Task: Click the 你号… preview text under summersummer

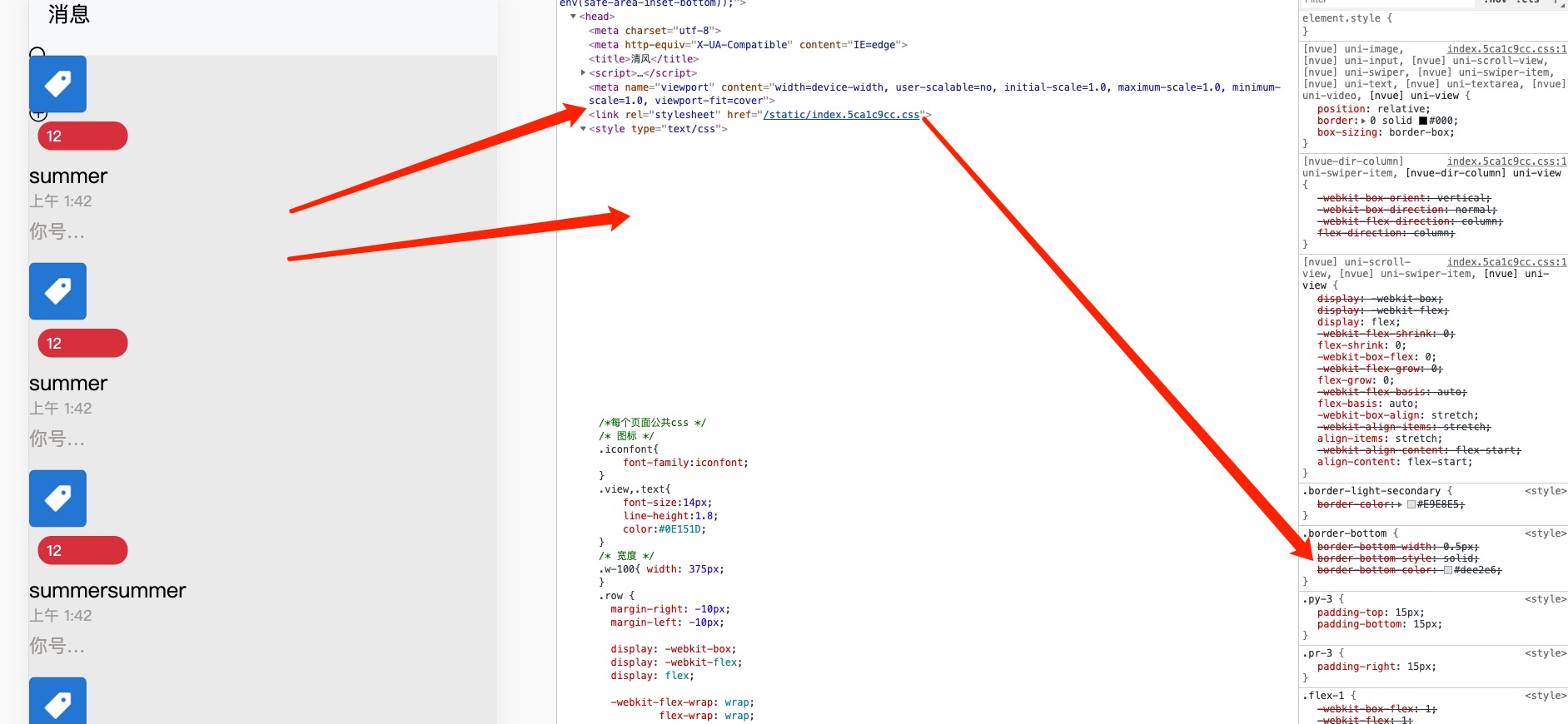Action: [x=57, y=646]
